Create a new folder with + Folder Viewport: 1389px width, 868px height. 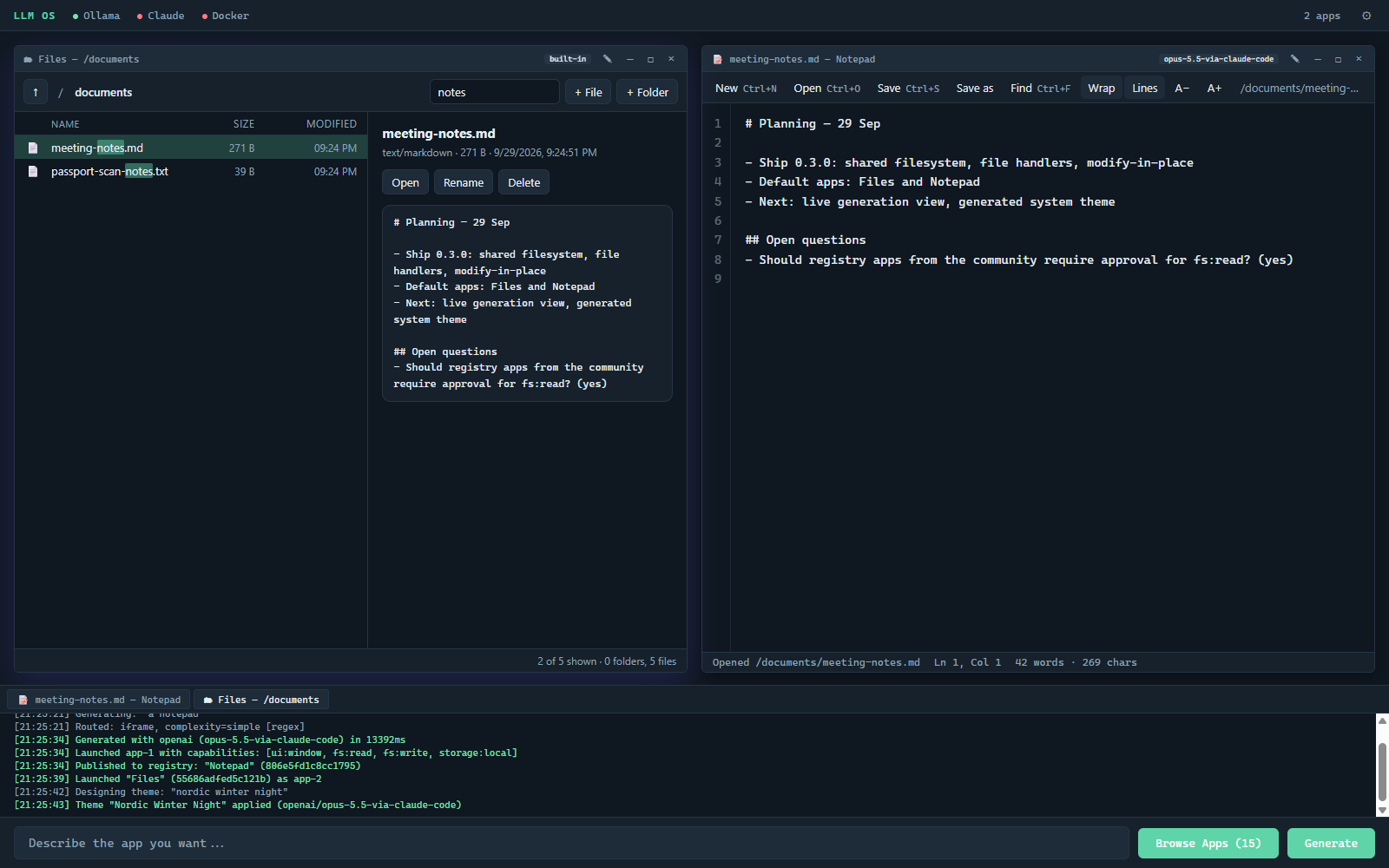[x=648, y=92]
